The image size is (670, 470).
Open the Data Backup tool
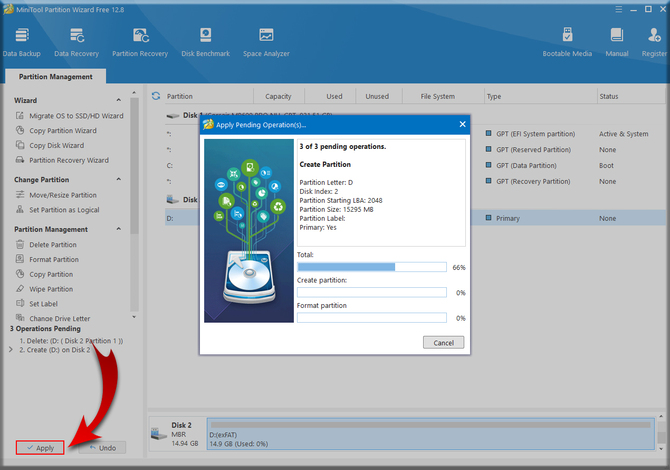click(22, 42)
